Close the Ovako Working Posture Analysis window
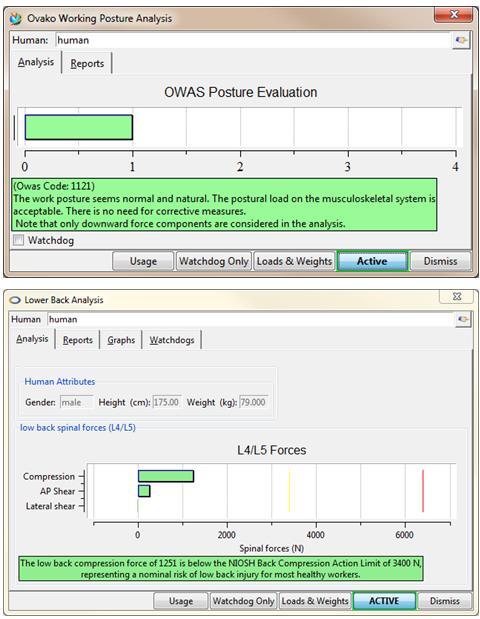480x619 pixels. [453, 15]
